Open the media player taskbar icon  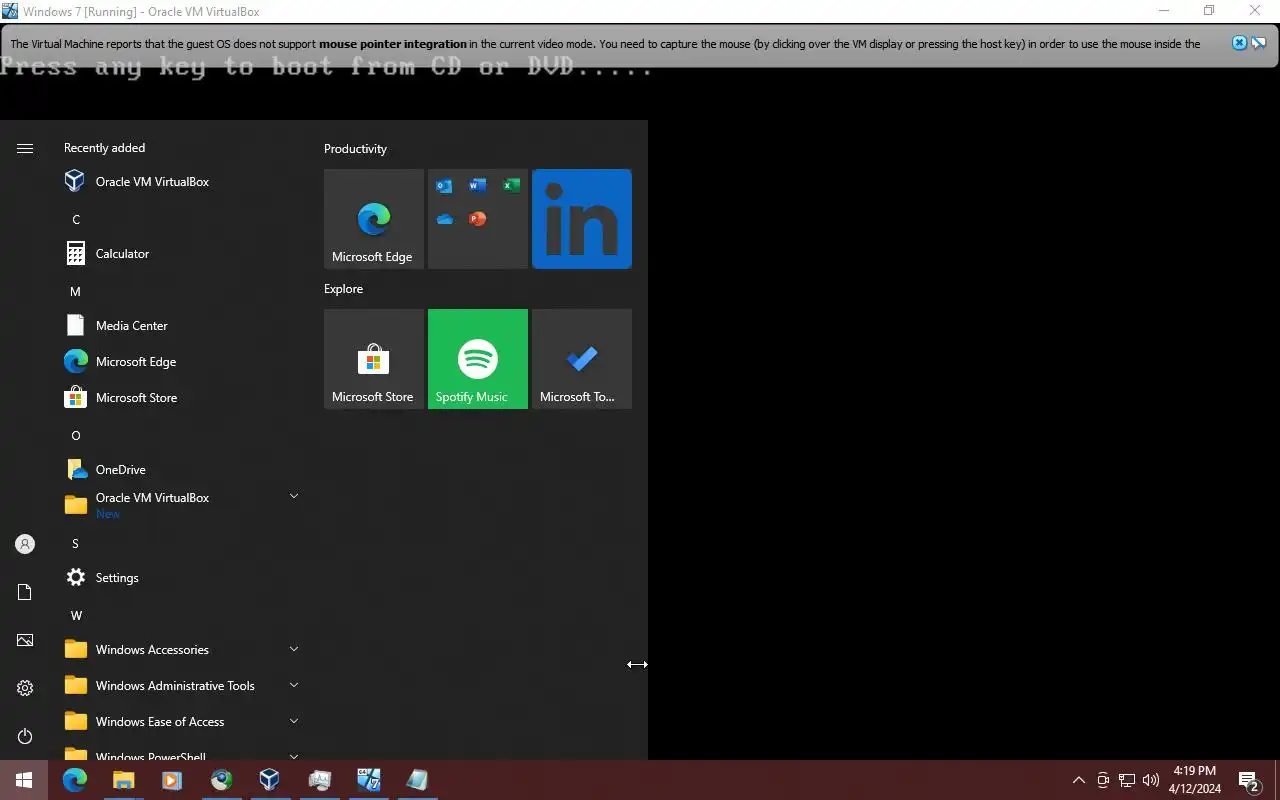[171, 780]
